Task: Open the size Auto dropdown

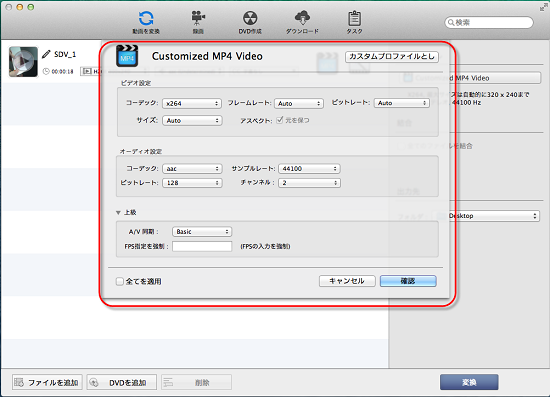Action: click(192, 121)
